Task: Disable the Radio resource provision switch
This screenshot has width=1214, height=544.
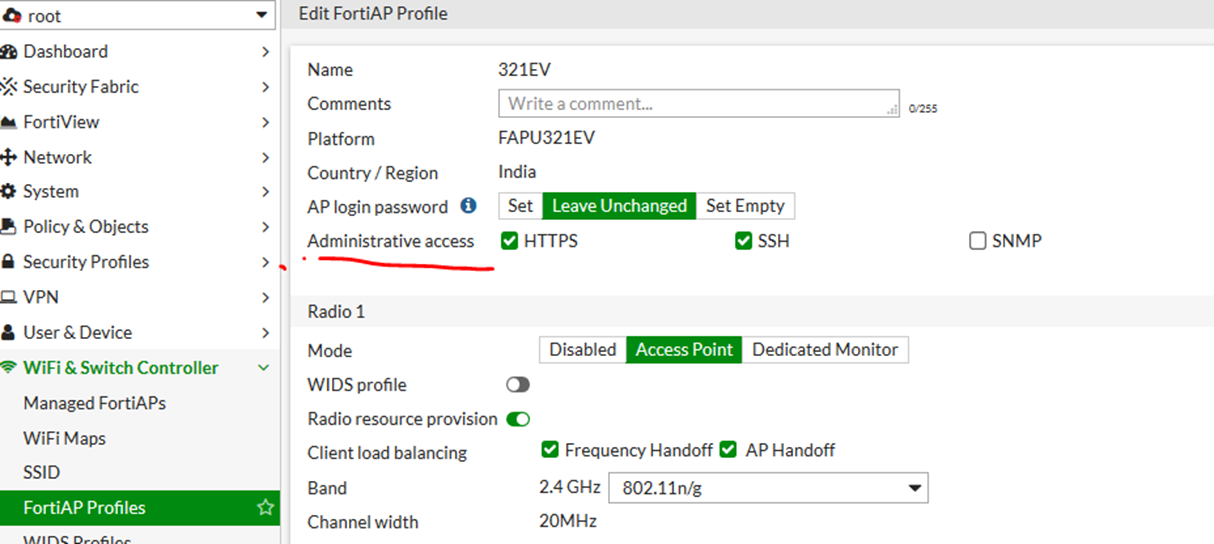Action: 518,419
